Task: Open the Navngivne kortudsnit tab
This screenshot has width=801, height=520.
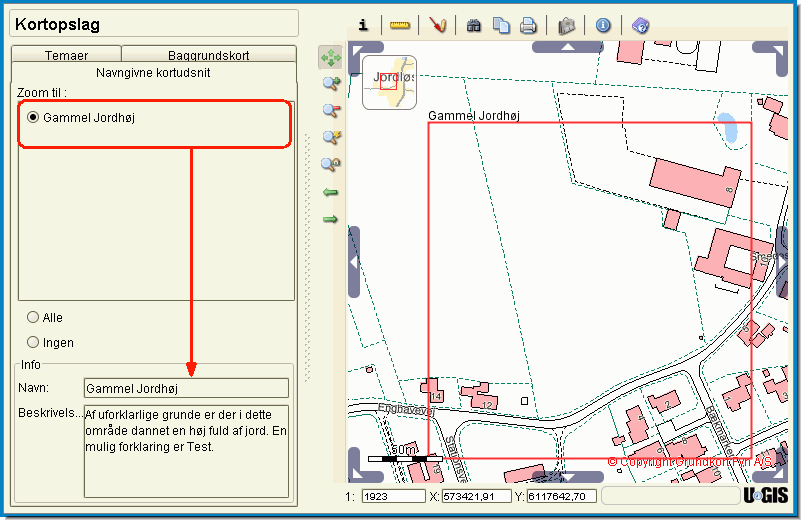Action: 153,73
